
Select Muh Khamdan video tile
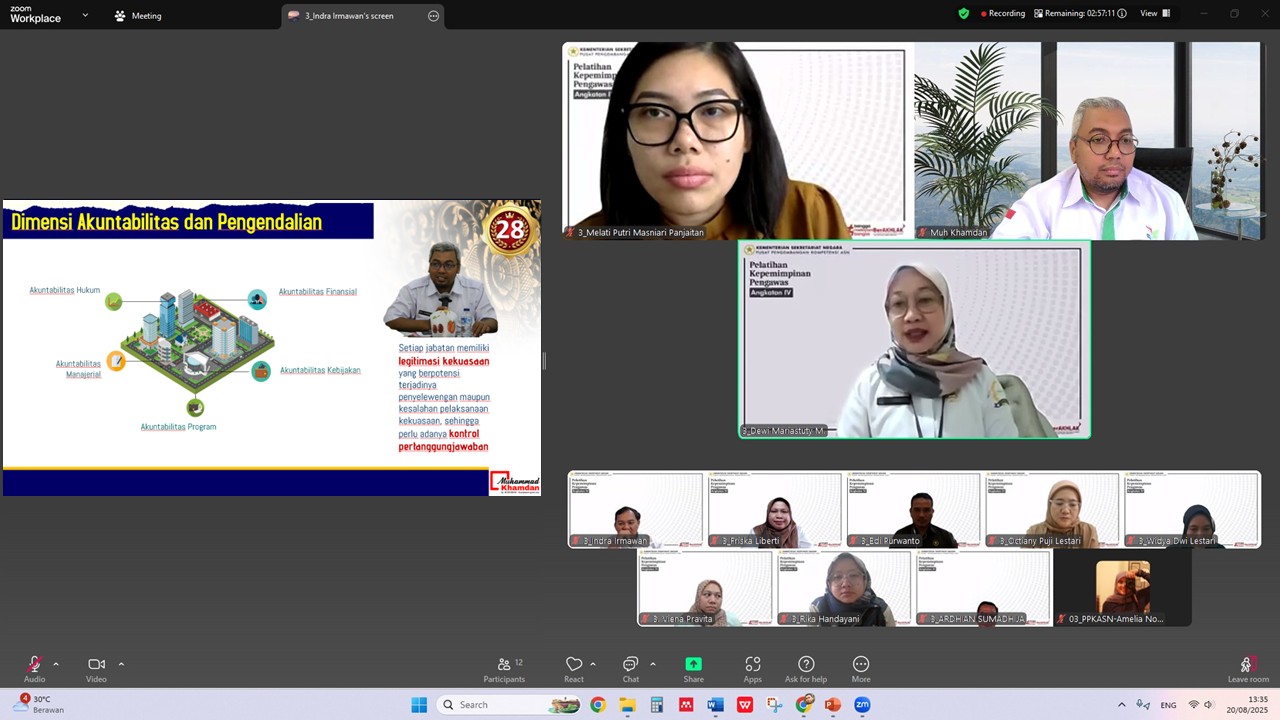[x=1089, y=141]
